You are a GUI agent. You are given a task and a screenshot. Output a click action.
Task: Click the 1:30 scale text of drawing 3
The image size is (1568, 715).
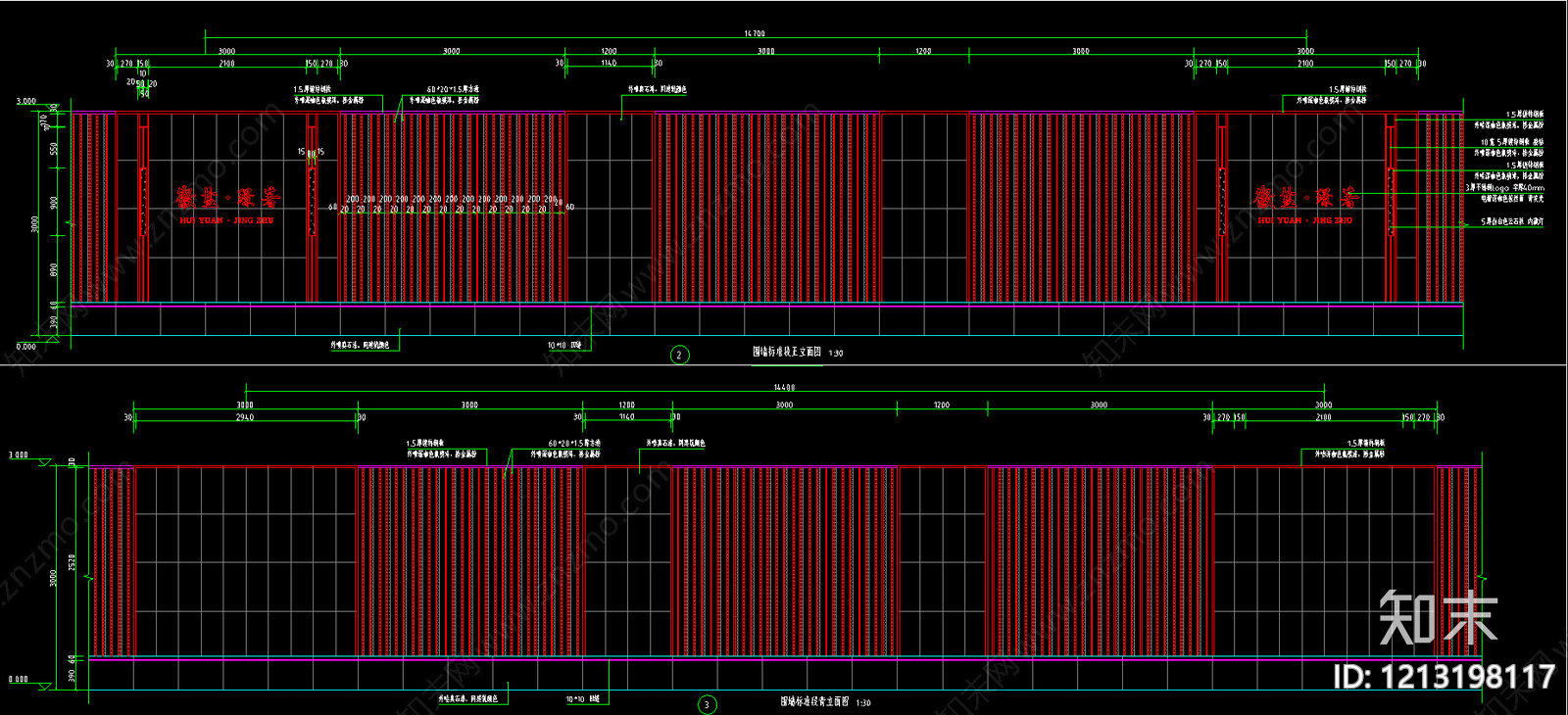point(862,703)
